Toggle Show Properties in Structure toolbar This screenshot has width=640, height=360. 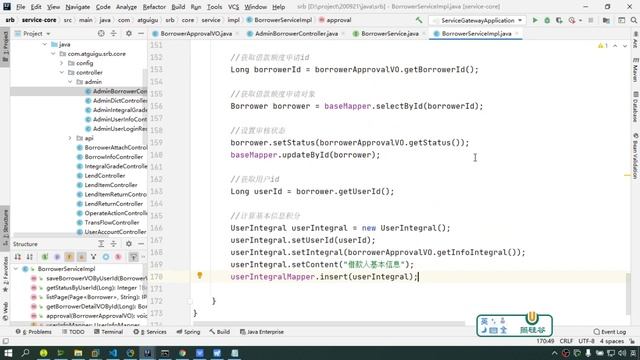point(57,257)
